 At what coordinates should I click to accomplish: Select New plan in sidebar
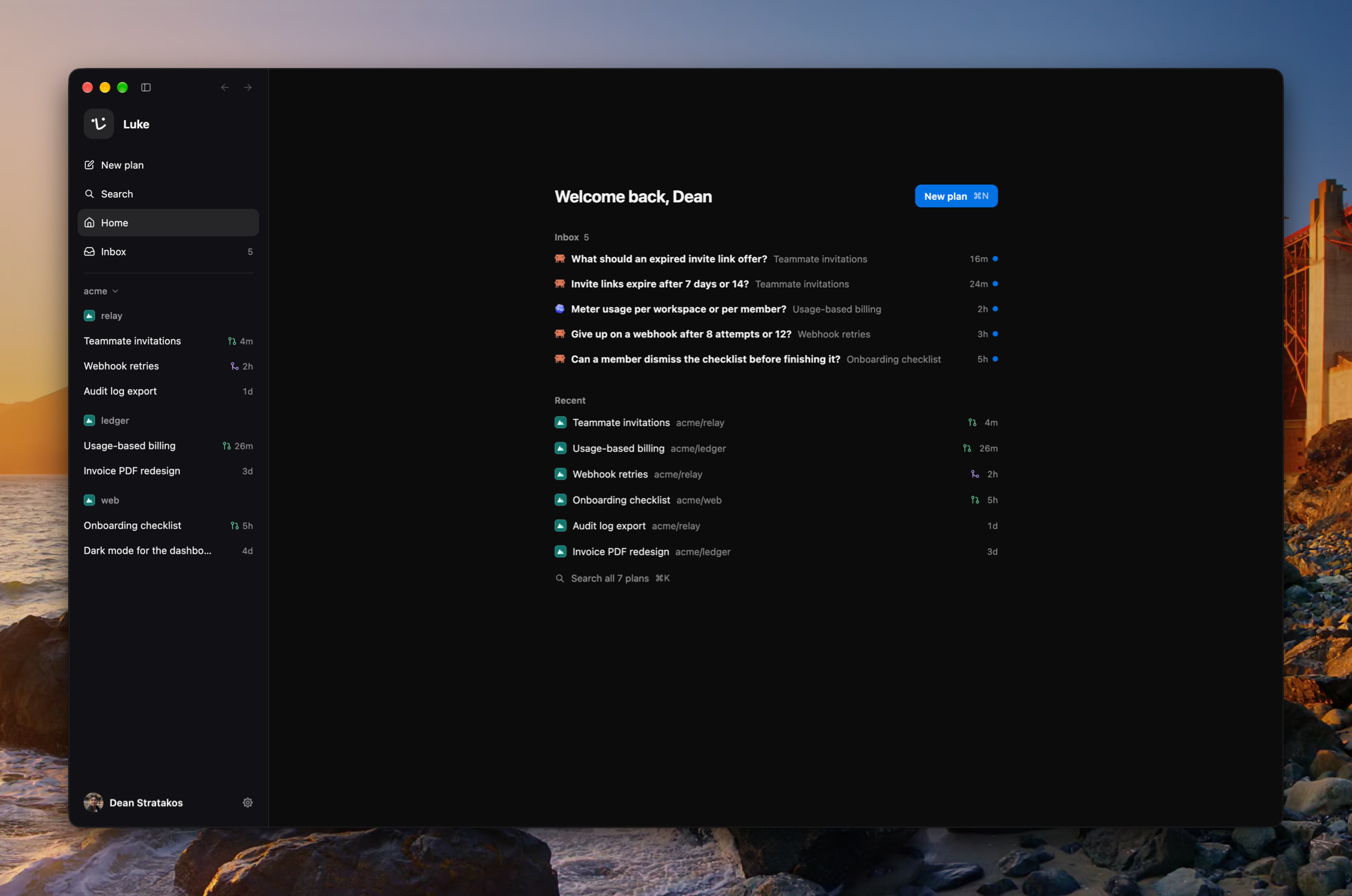(x=168, y=165)
